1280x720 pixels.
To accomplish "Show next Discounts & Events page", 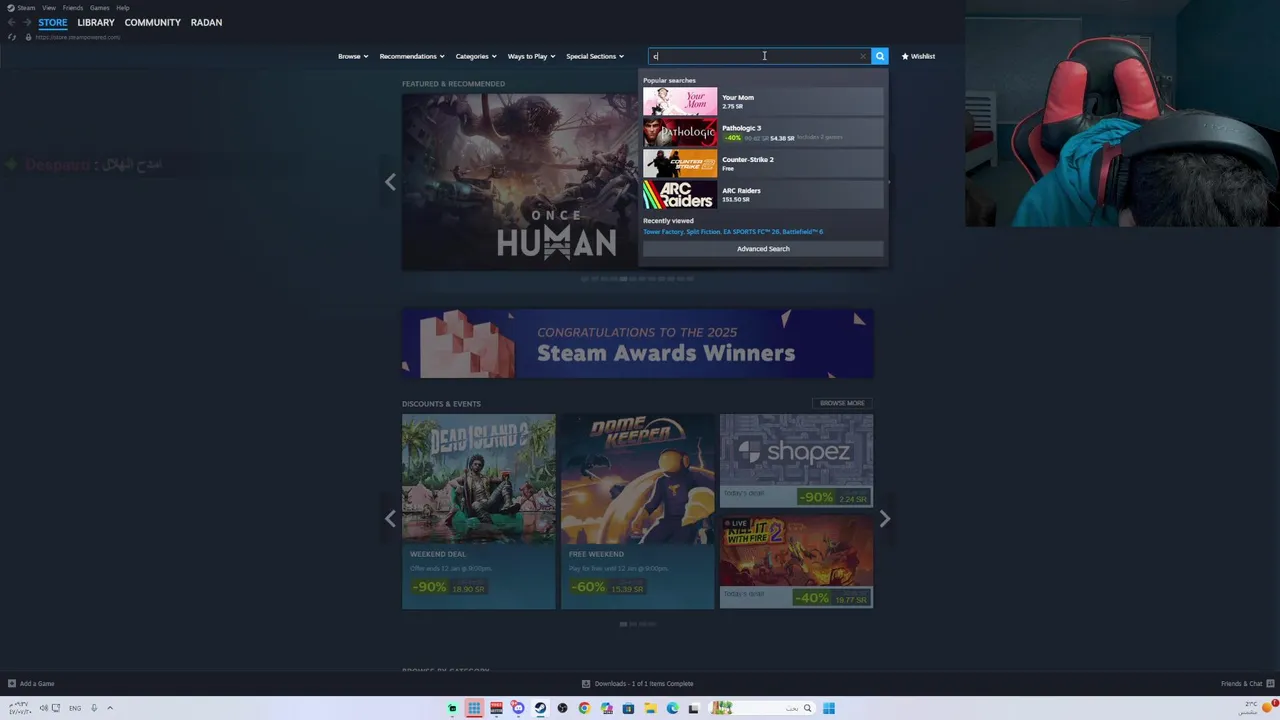I will tap(884, 518).
